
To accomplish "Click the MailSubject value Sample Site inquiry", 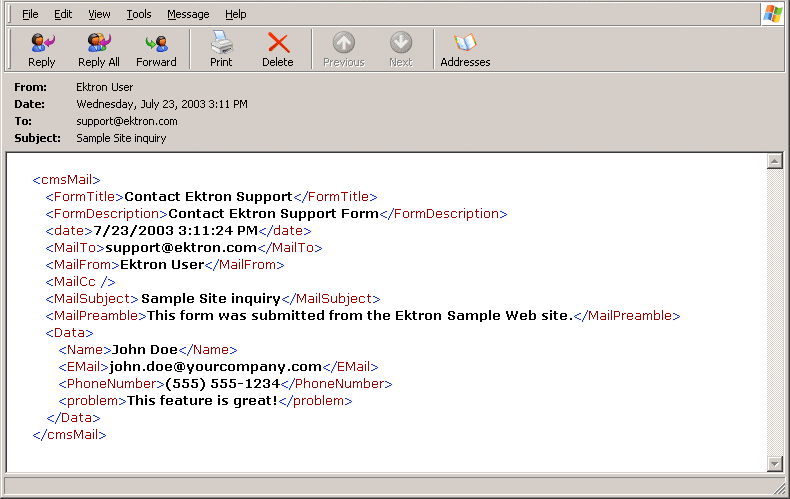I will 211,299.
